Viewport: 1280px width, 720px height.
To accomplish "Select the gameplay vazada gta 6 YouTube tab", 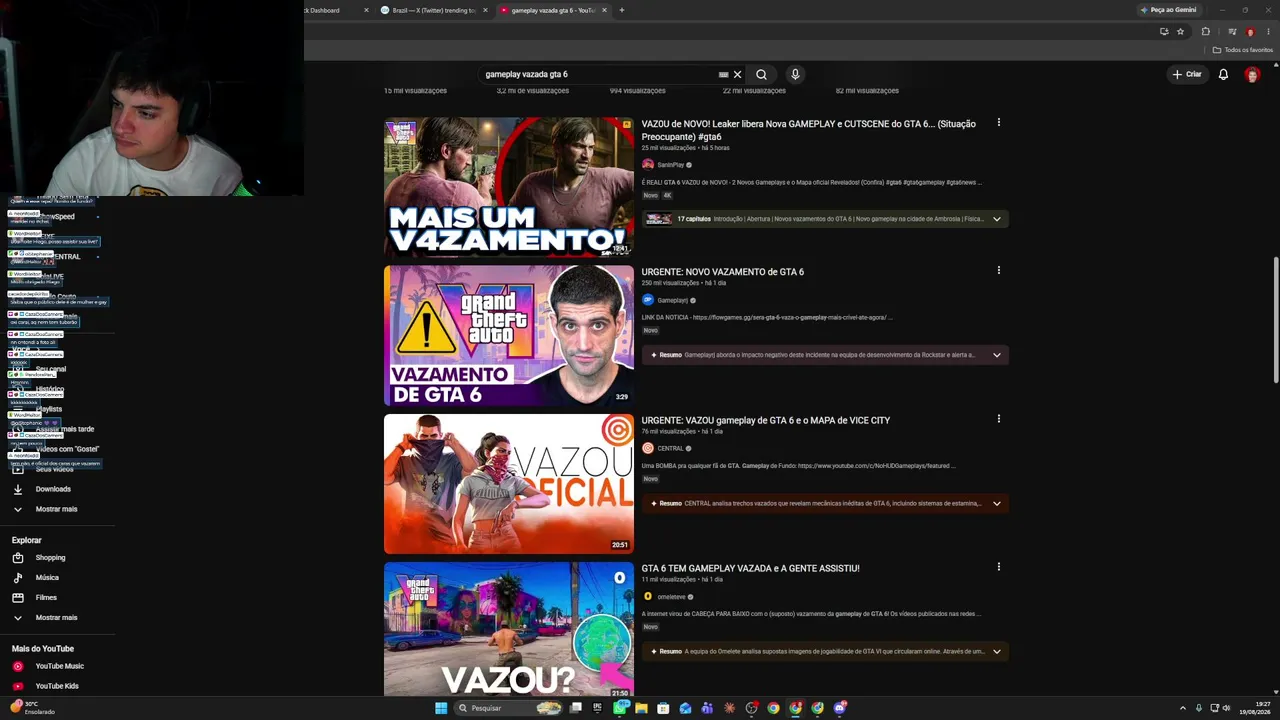I will click(553, 10).
